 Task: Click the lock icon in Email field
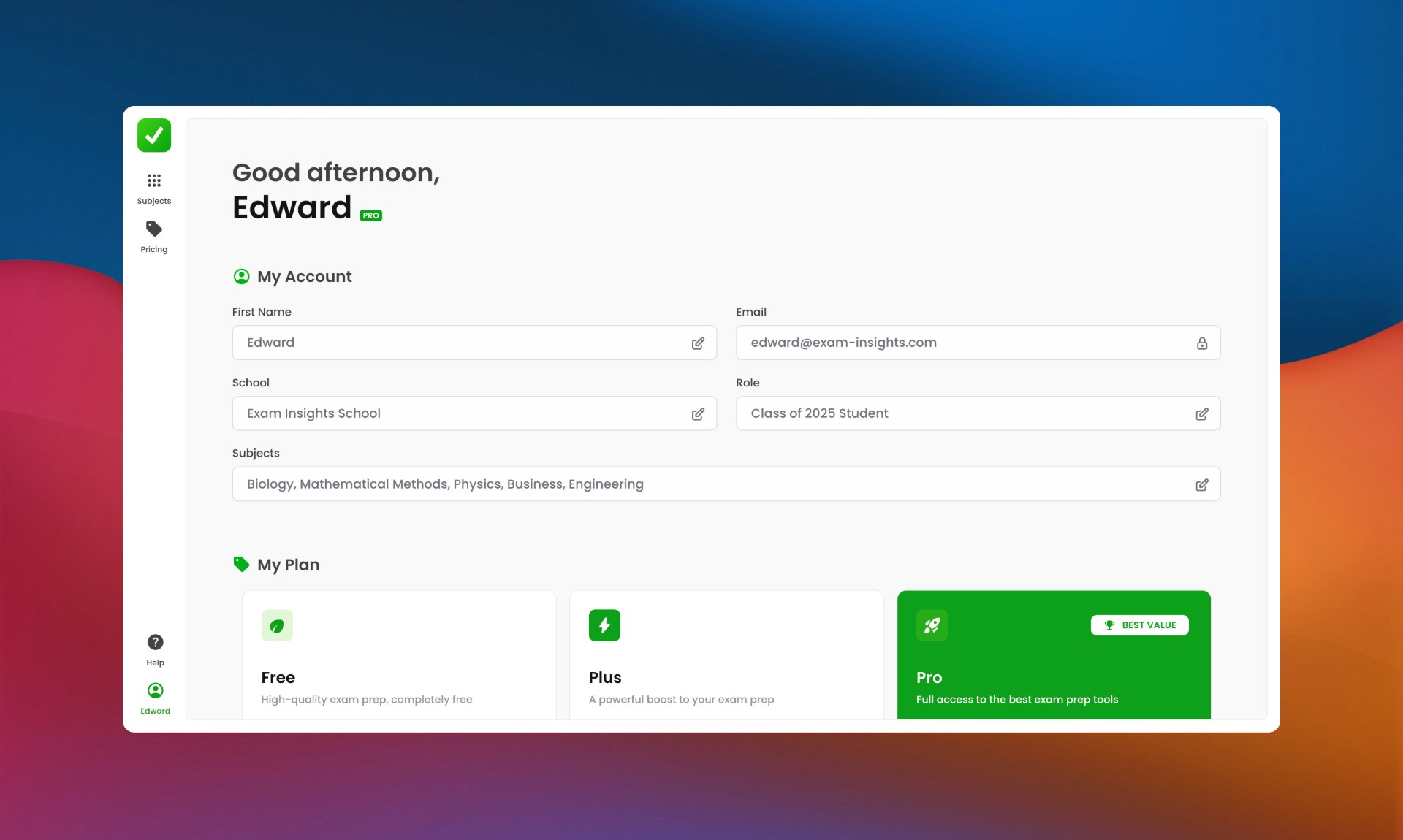[1201, 343]
